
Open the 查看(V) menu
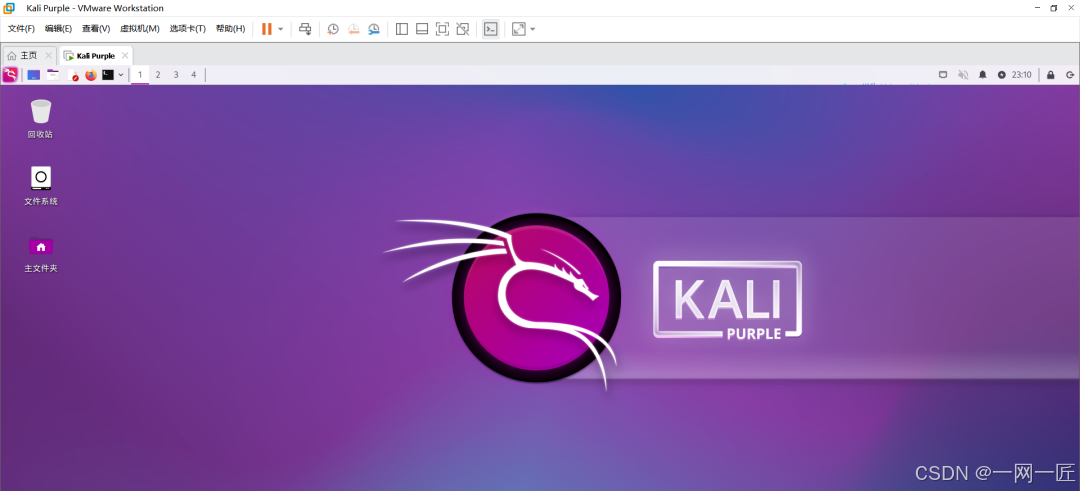(x=96, y=29)
